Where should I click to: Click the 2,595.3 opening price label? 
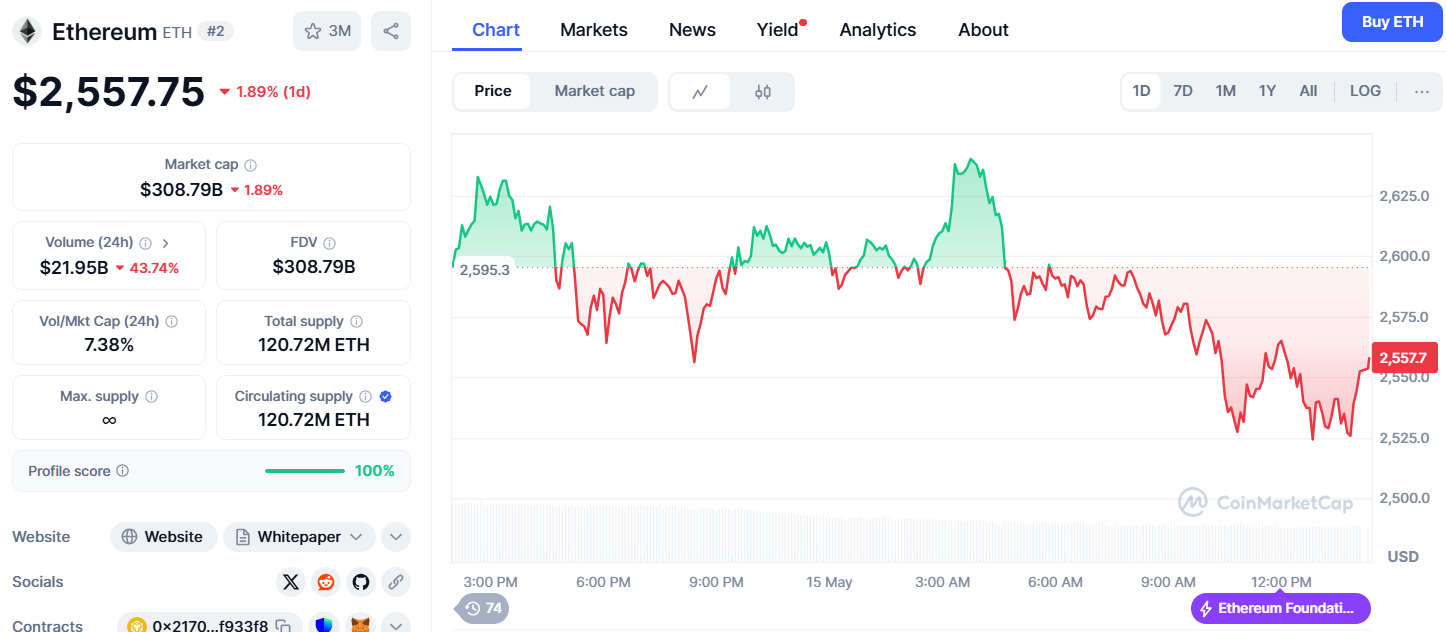(484, 270)
